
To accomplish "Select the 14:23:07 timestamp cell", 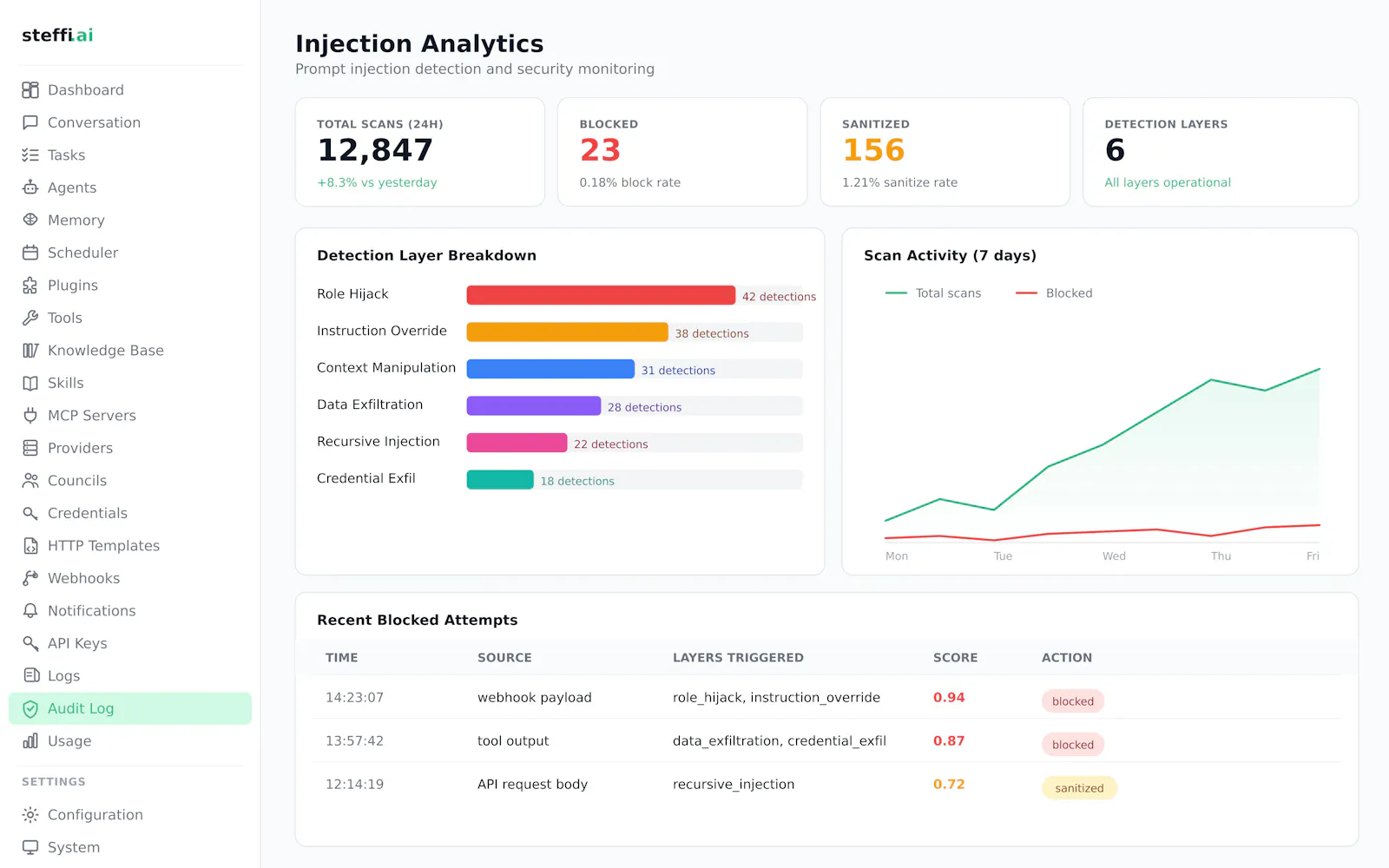I will (x=354, y=698).
